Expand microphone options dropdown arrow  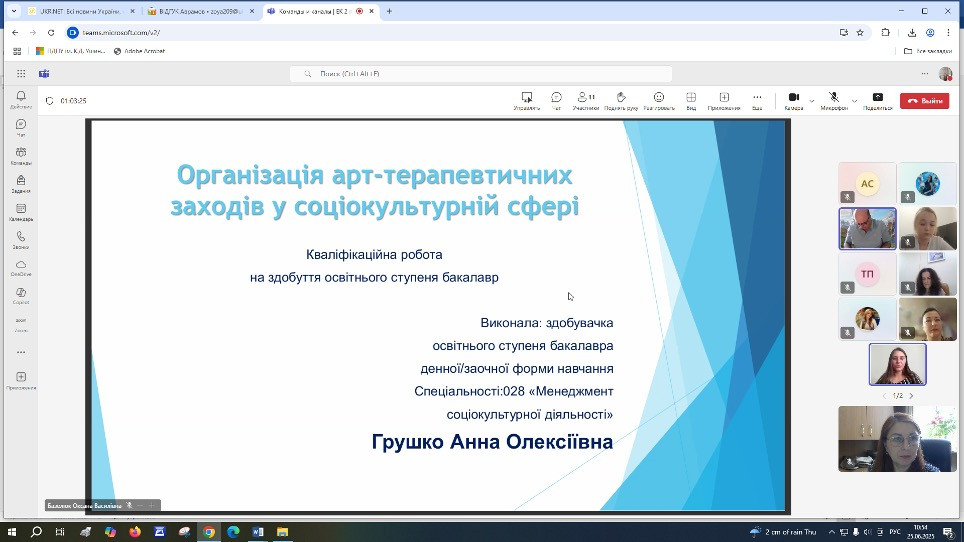click(x=854, y=100)
